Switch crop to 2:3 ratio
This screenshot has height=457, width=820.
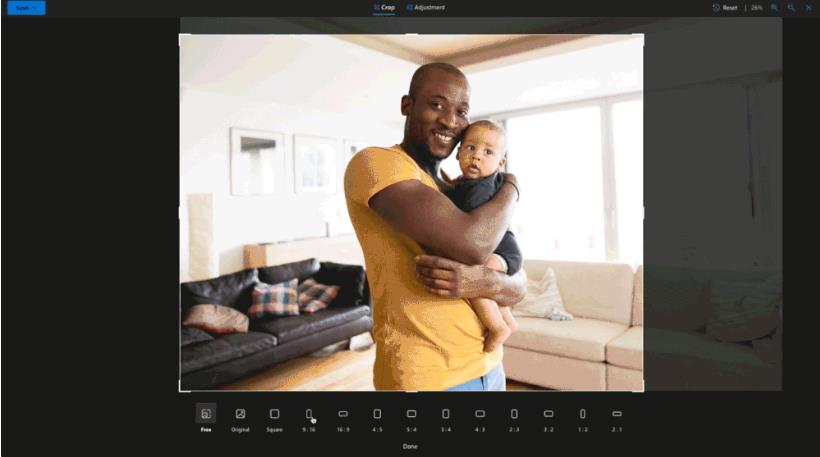pyautogui.click(x=514, y=414)
